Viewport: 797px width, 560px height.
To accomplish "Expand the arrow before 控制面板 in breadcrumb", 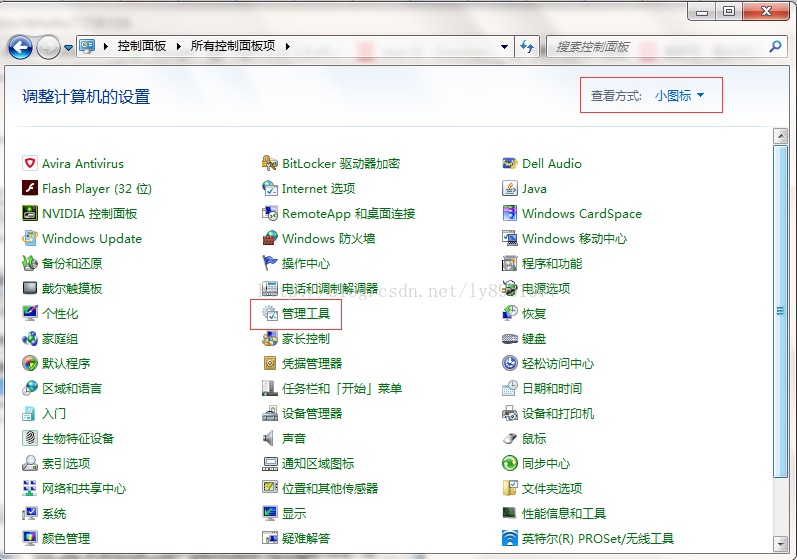I will click(x=106, y=46).
